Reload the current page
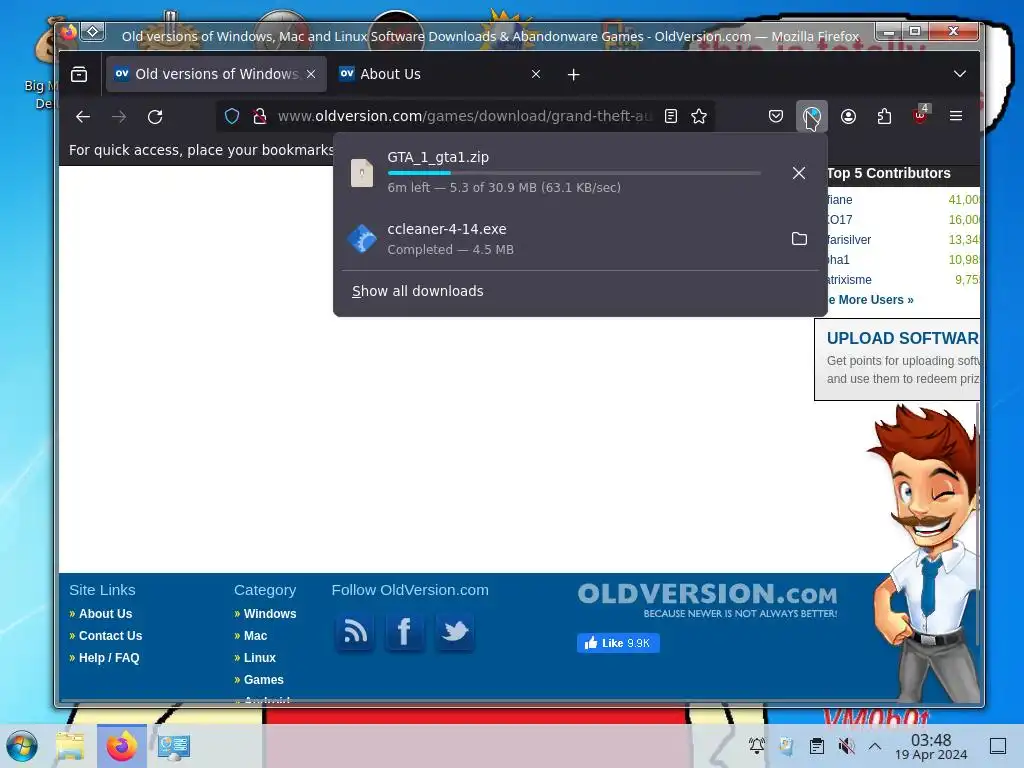This screenshot has height=768, width=1024. point(155,116)
